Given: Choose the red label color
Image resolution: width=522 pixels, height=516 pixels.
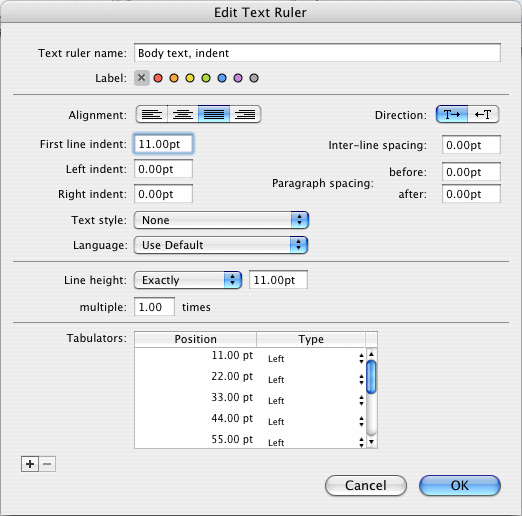Looking at the screenshot, I should pos(158,78).
